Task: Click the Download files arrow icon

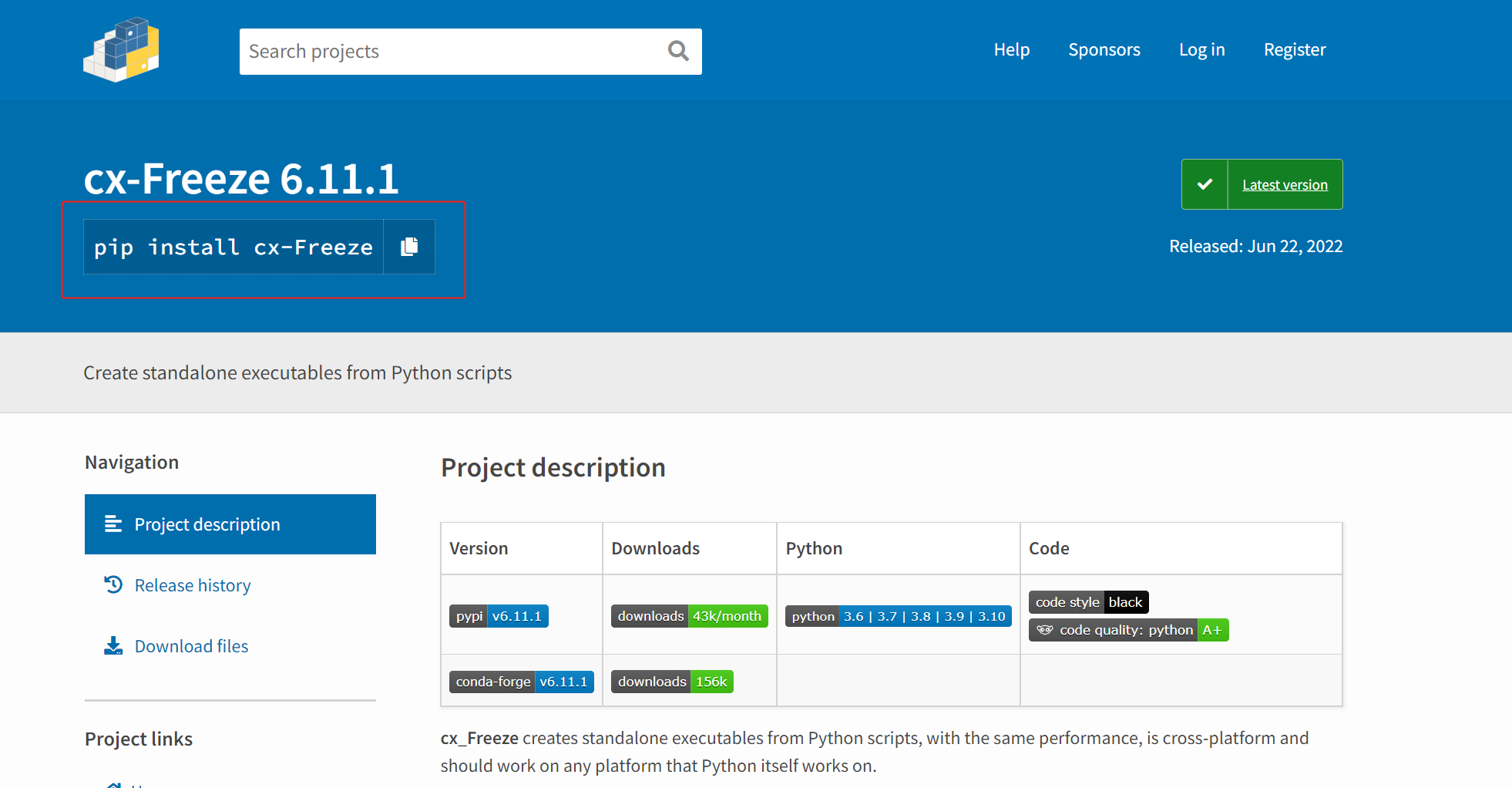Action: [x=113, y=645]
